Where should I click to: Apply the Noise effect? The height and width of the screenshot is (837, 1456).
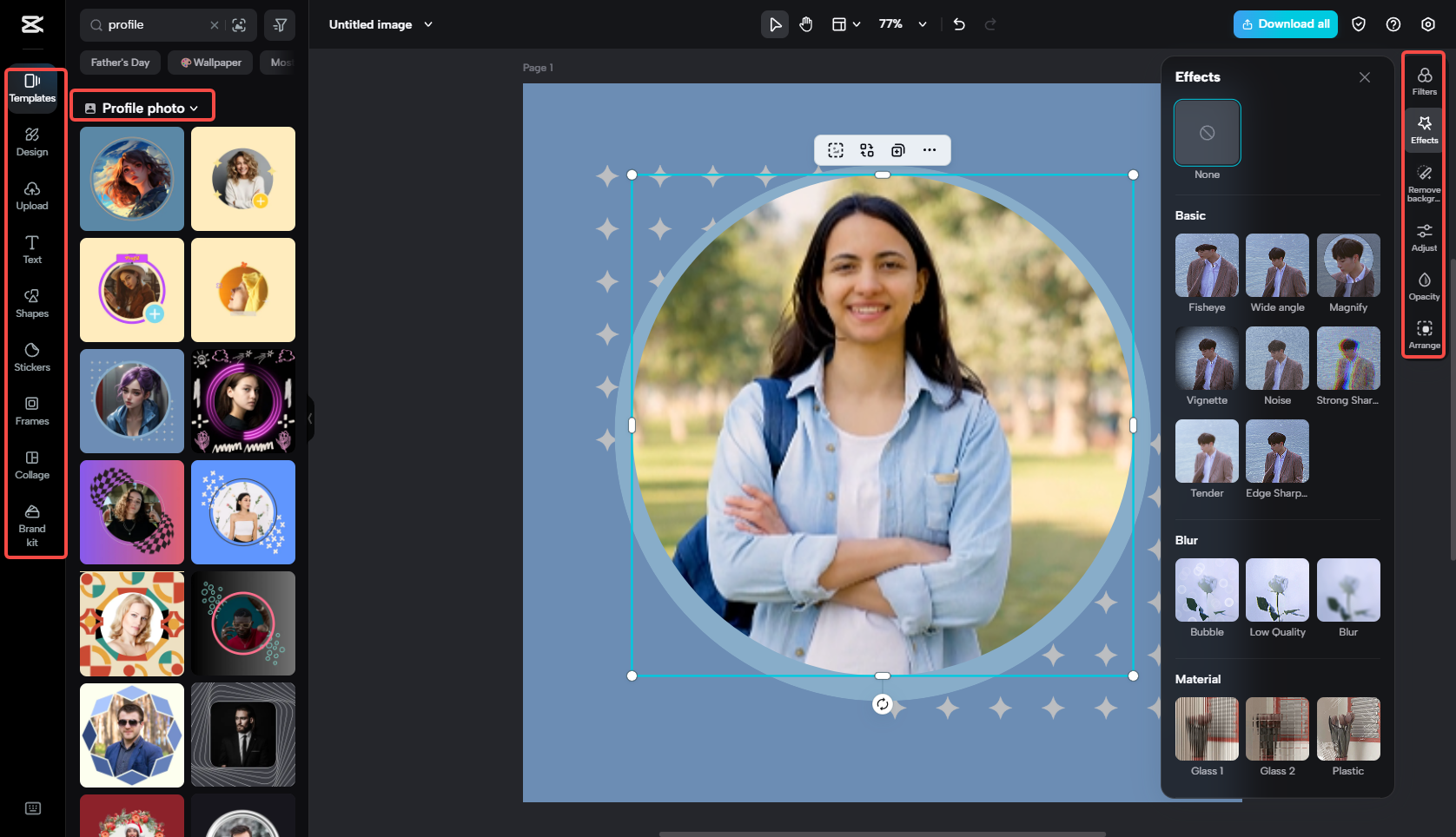pyautogui.click(x=1277, y=359)
